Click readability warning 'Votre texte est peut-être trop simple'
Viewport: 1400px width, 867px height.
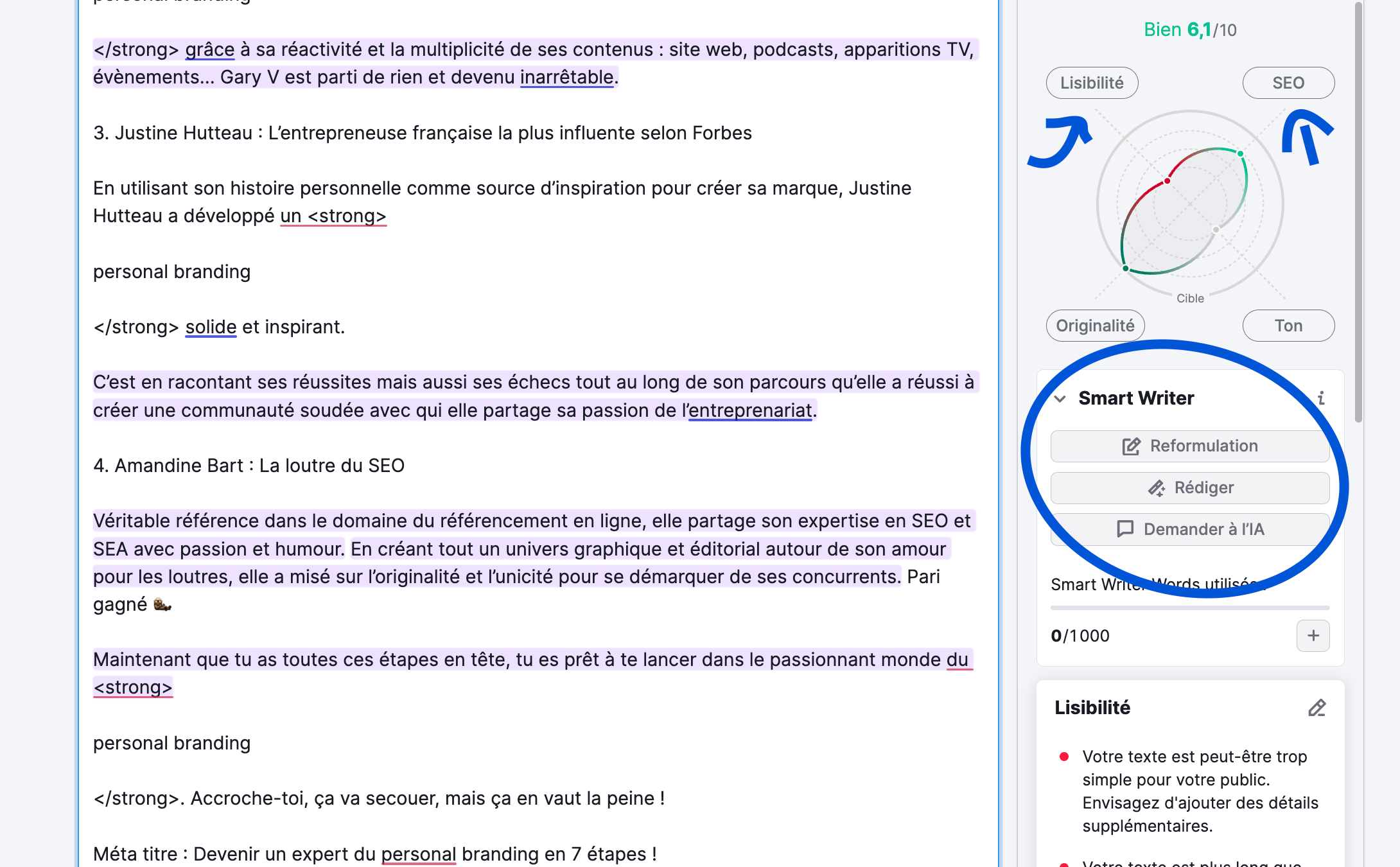click(1200, 791)
